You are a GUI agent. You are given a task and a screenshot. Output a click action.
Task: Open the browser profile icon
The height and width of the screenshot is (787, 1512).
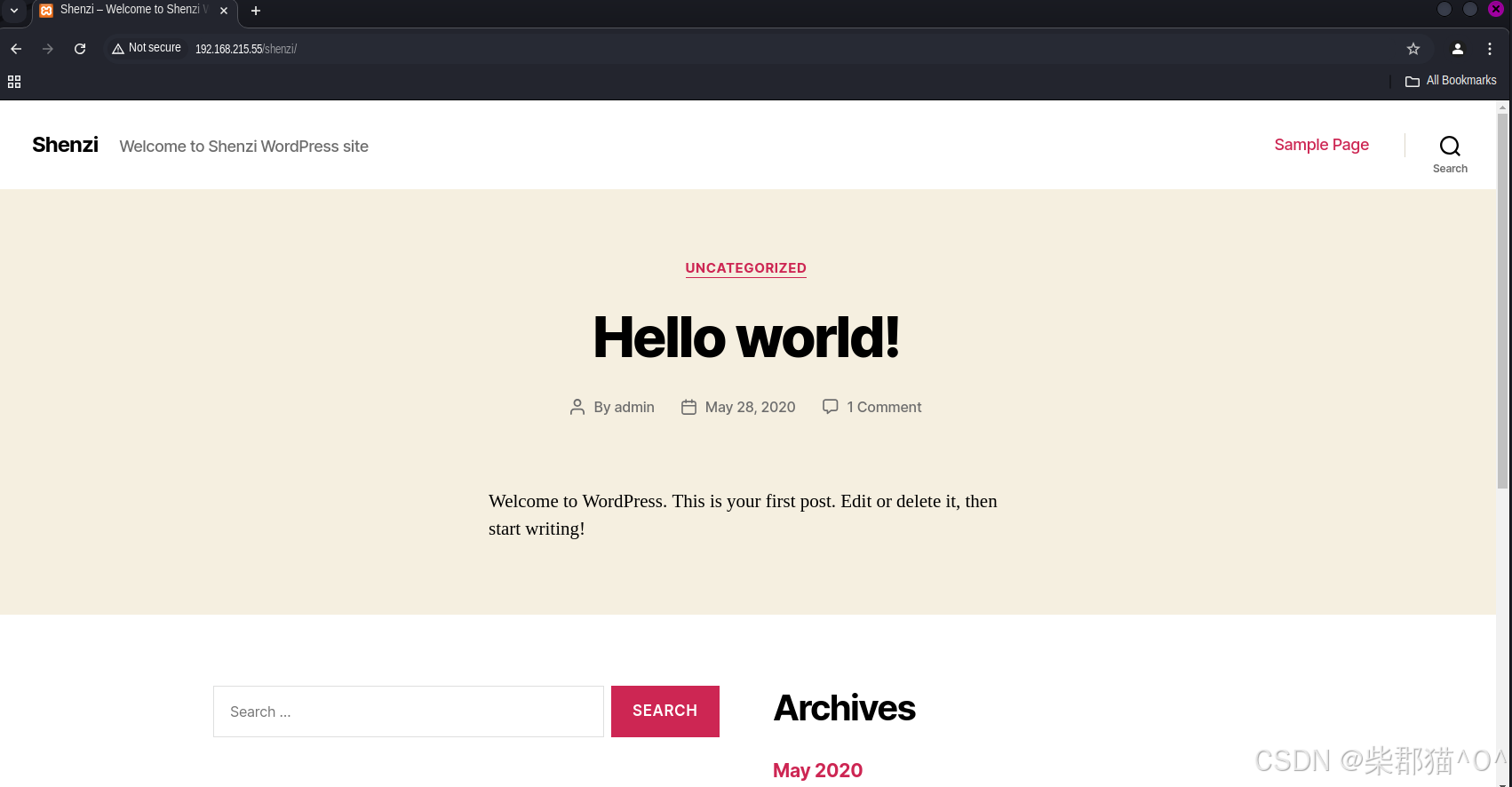(x=1457, y=49)
